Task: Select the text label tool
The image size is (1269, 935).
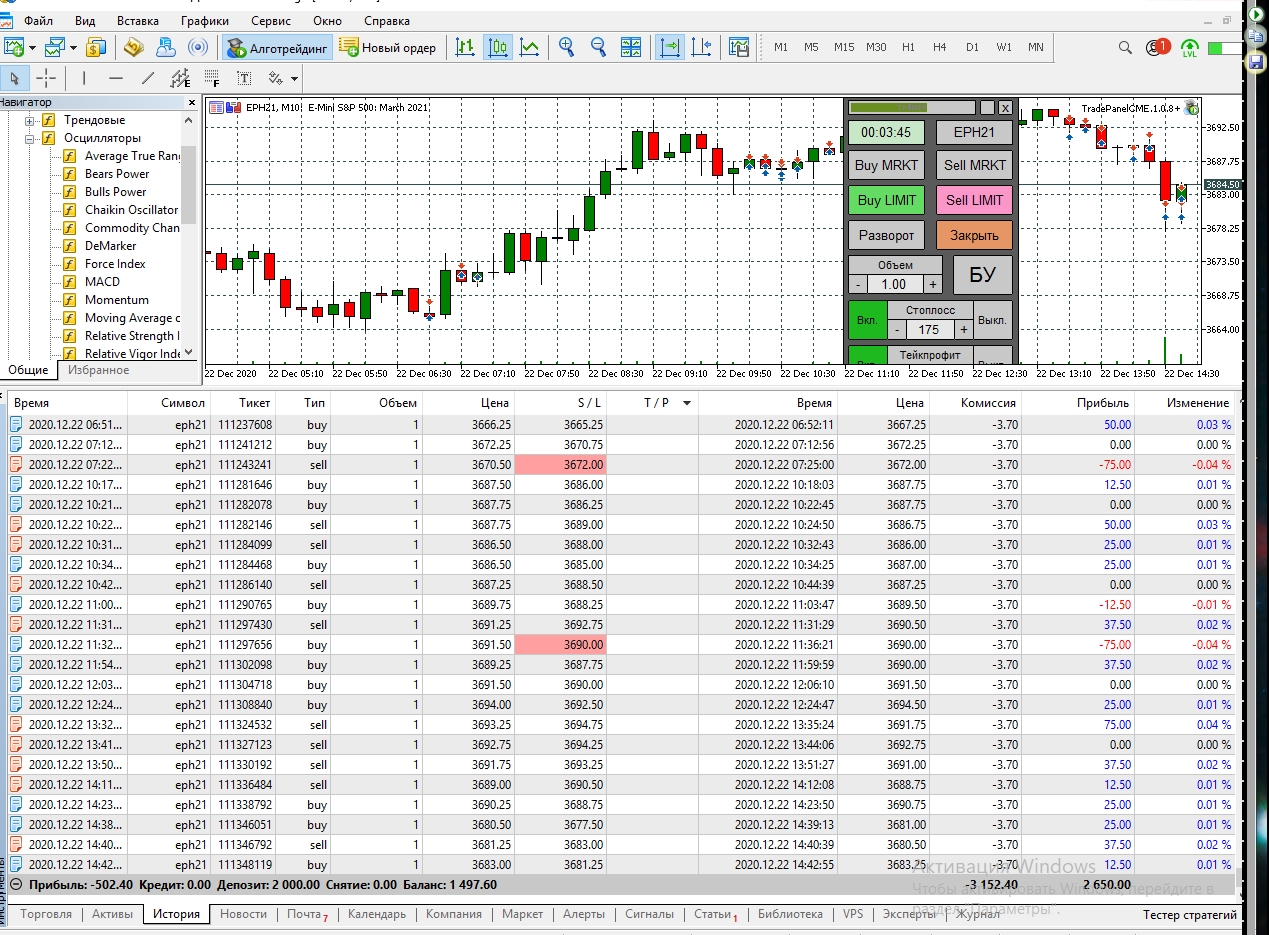Action: [x=244, y=78]
